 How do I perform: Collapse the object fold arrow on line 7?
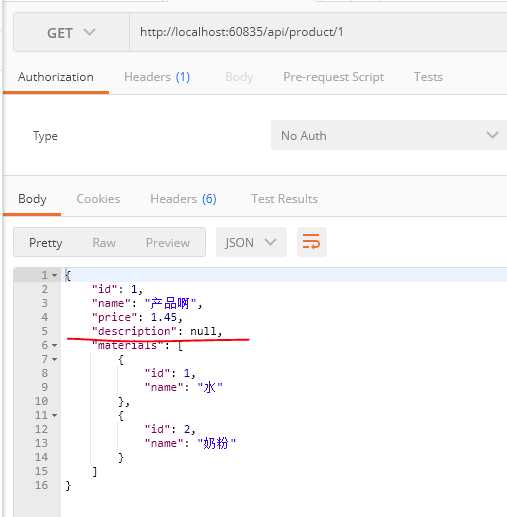pyautogui.click(x=54, y=359)
